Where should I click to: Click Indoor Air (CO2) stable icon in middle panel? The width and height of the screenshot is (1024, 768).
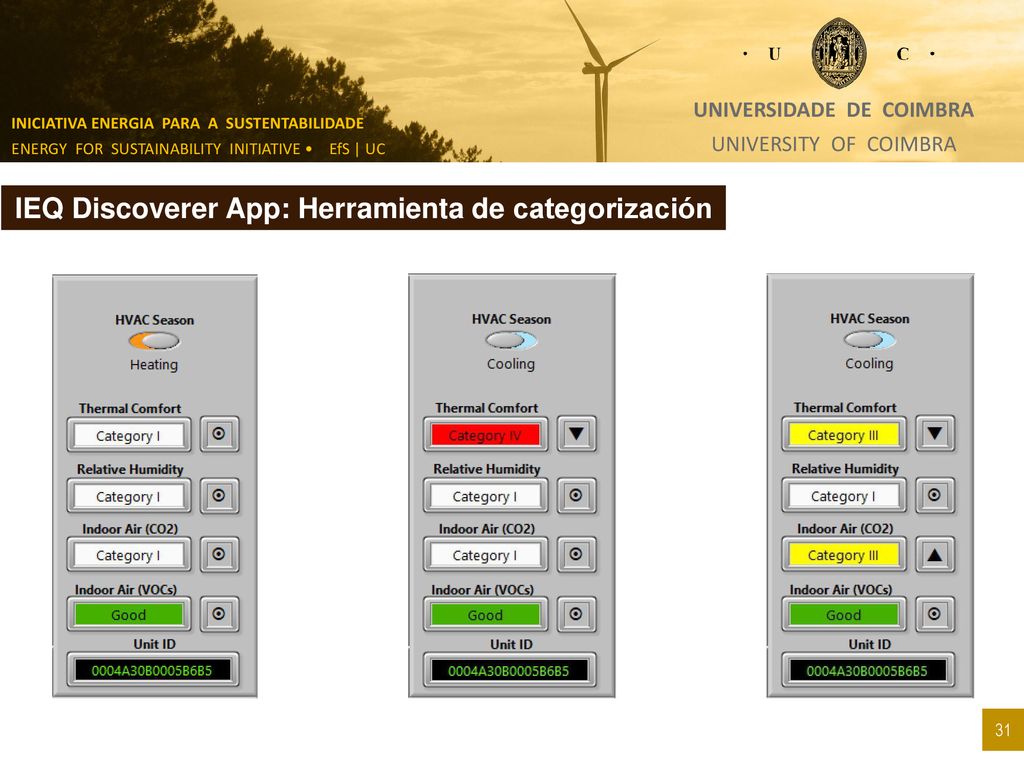pyautogui.click(x=576, y=554)
